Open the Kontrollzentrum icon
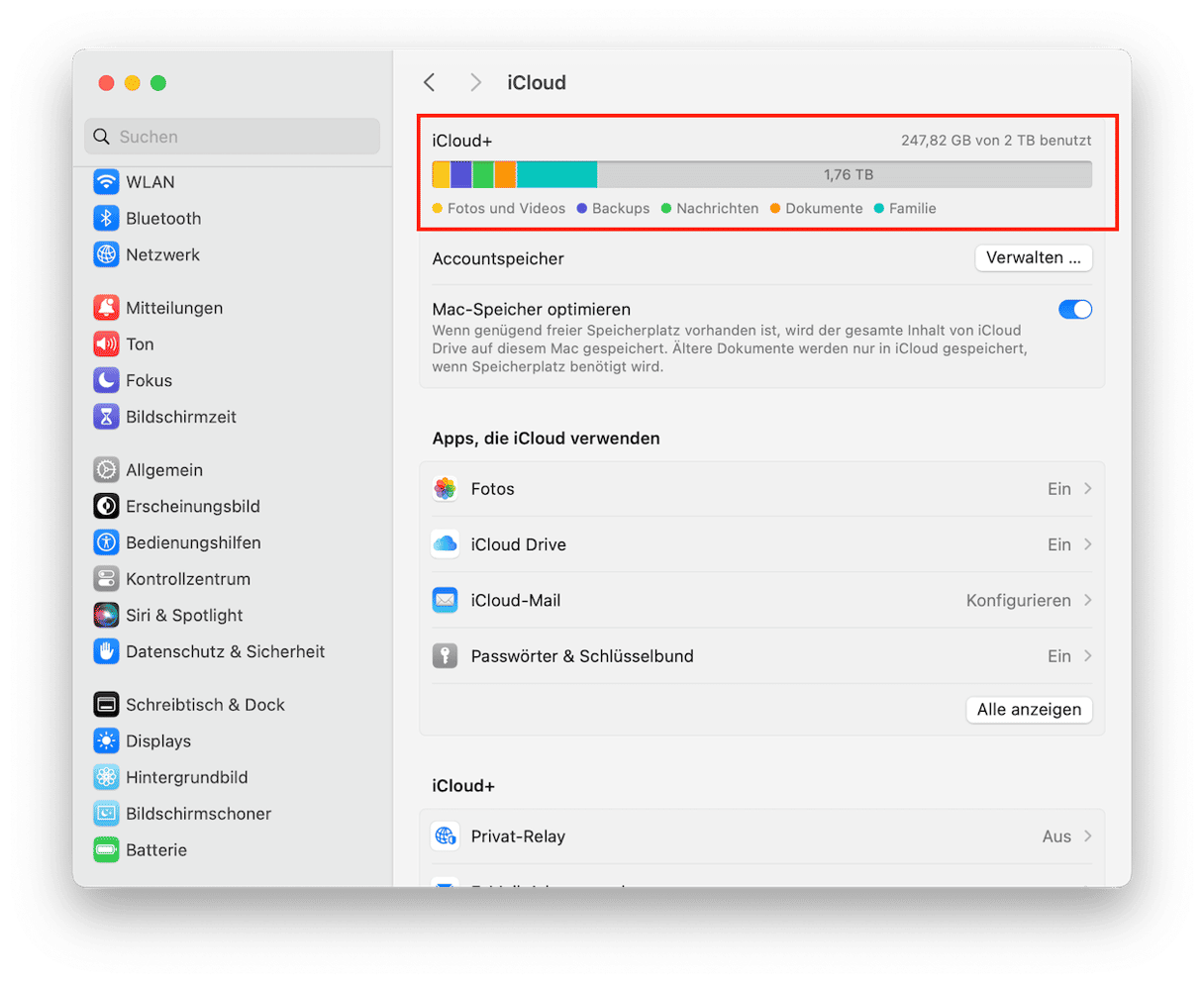Image resolution: width=1204 pixels, height=983 pixels. coord(106,579)
